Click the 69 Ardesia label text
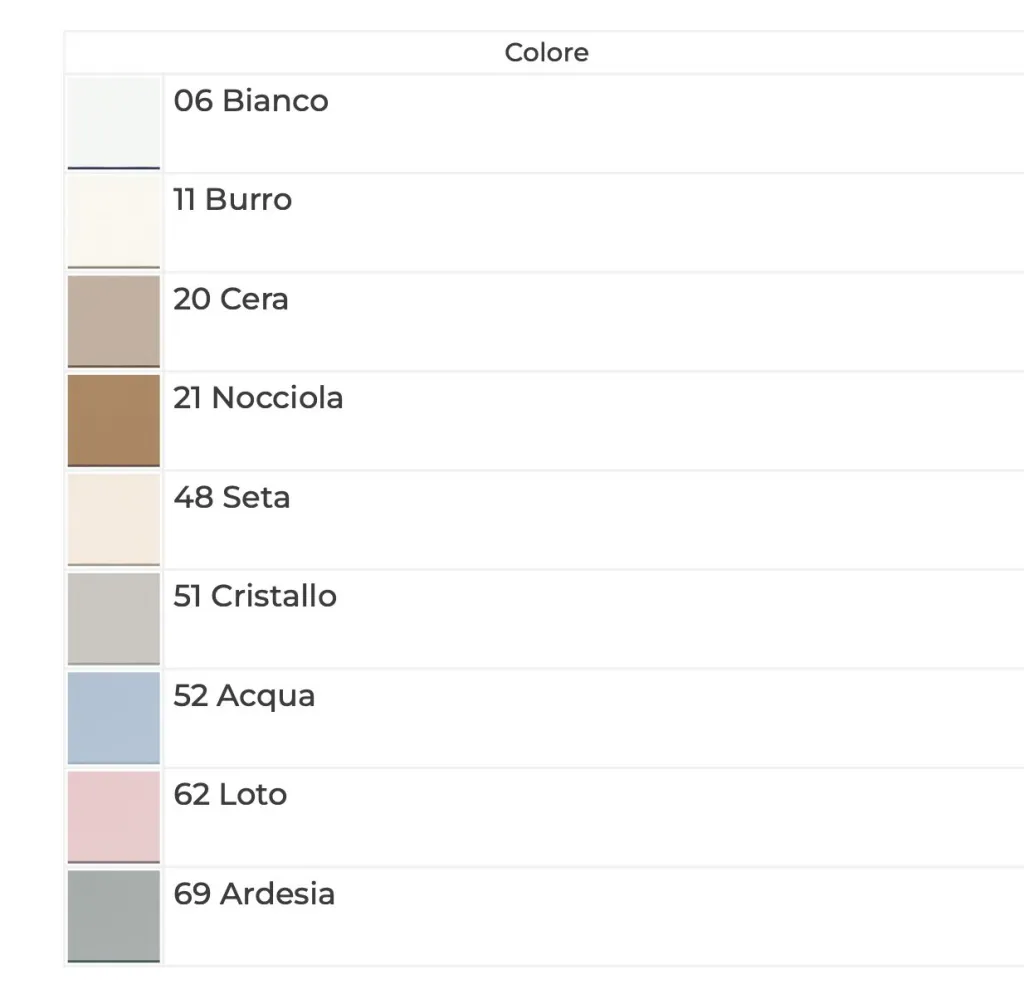Viewport: 1024px width, 989px height. 254,894
